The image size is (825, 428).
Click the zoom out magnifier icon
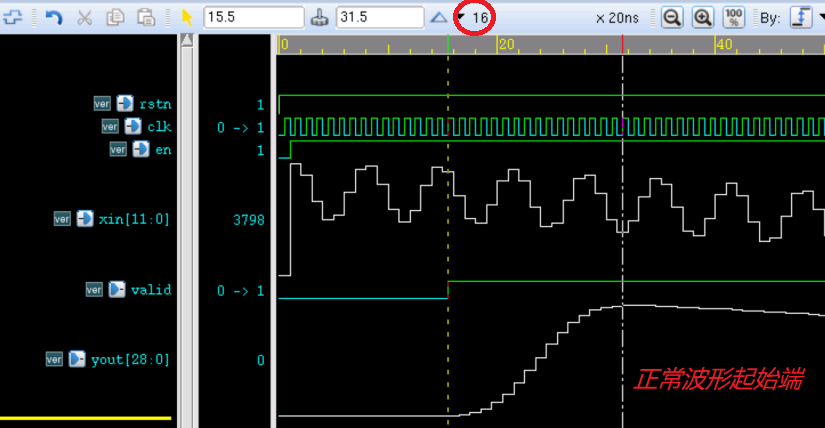click(672, 17)
